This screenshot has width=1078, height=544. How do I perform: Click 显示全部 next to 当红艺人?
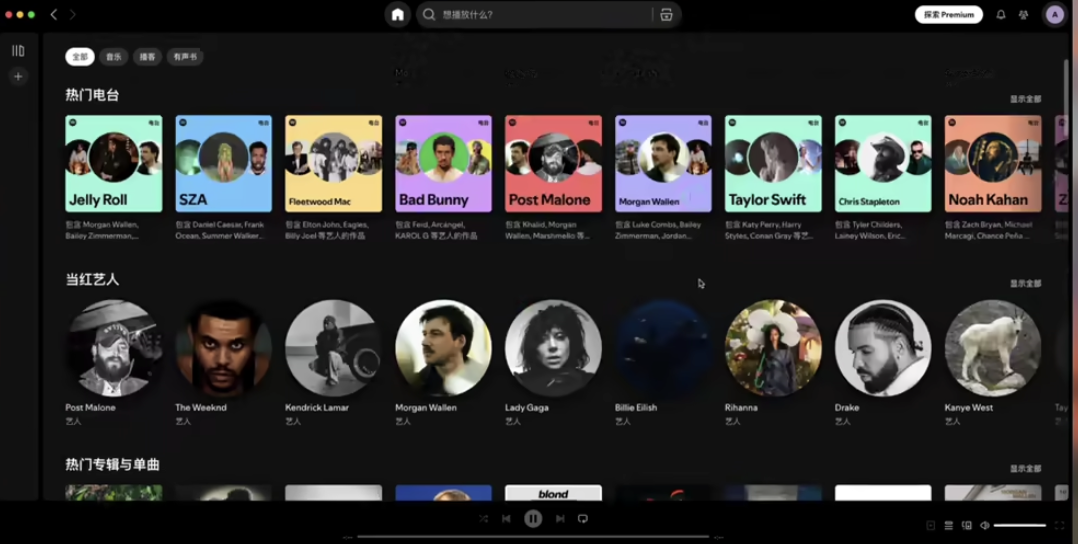click(x=1025, y=283)
